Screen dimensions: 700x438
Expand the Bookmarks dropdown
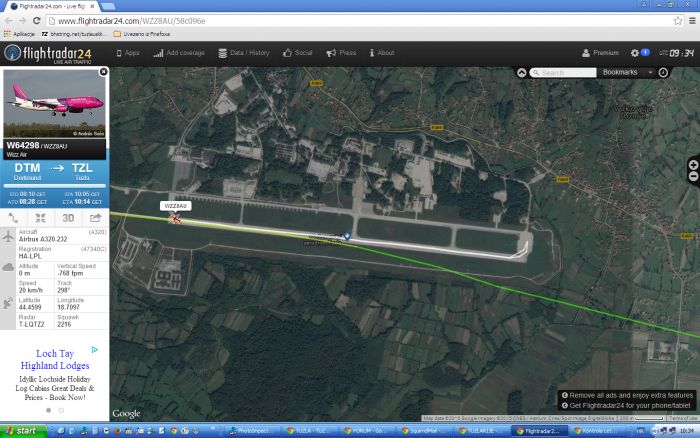[x=627, y=72]
